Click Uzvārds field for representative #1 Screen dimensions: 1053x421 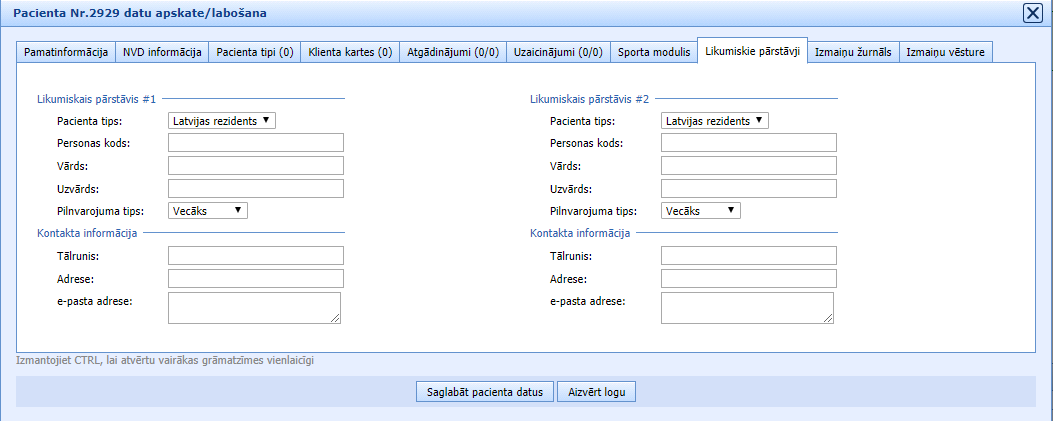[x=256, y=189]
